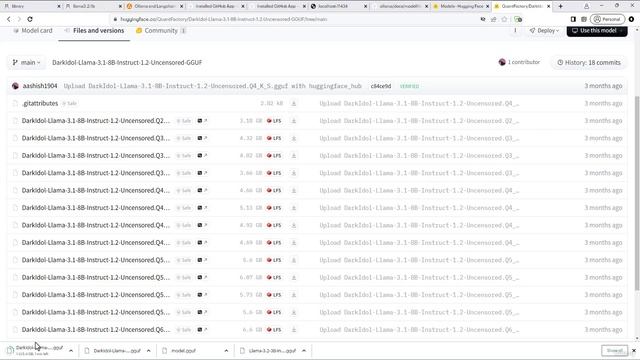Viewport: 640px width, 360px height.
Task: Open the three-dot menu beside Deploy
Action: [x=515, y=31]
